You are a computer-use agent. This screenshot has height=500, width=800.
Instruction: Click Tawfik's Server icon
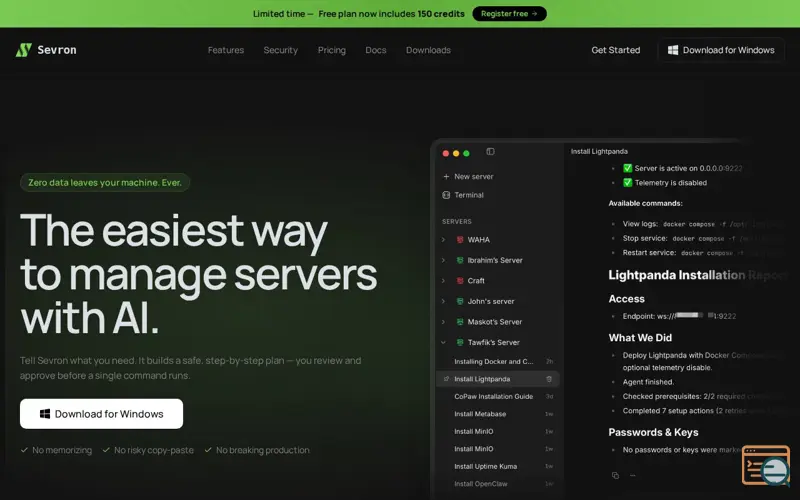tap(460, 342)
